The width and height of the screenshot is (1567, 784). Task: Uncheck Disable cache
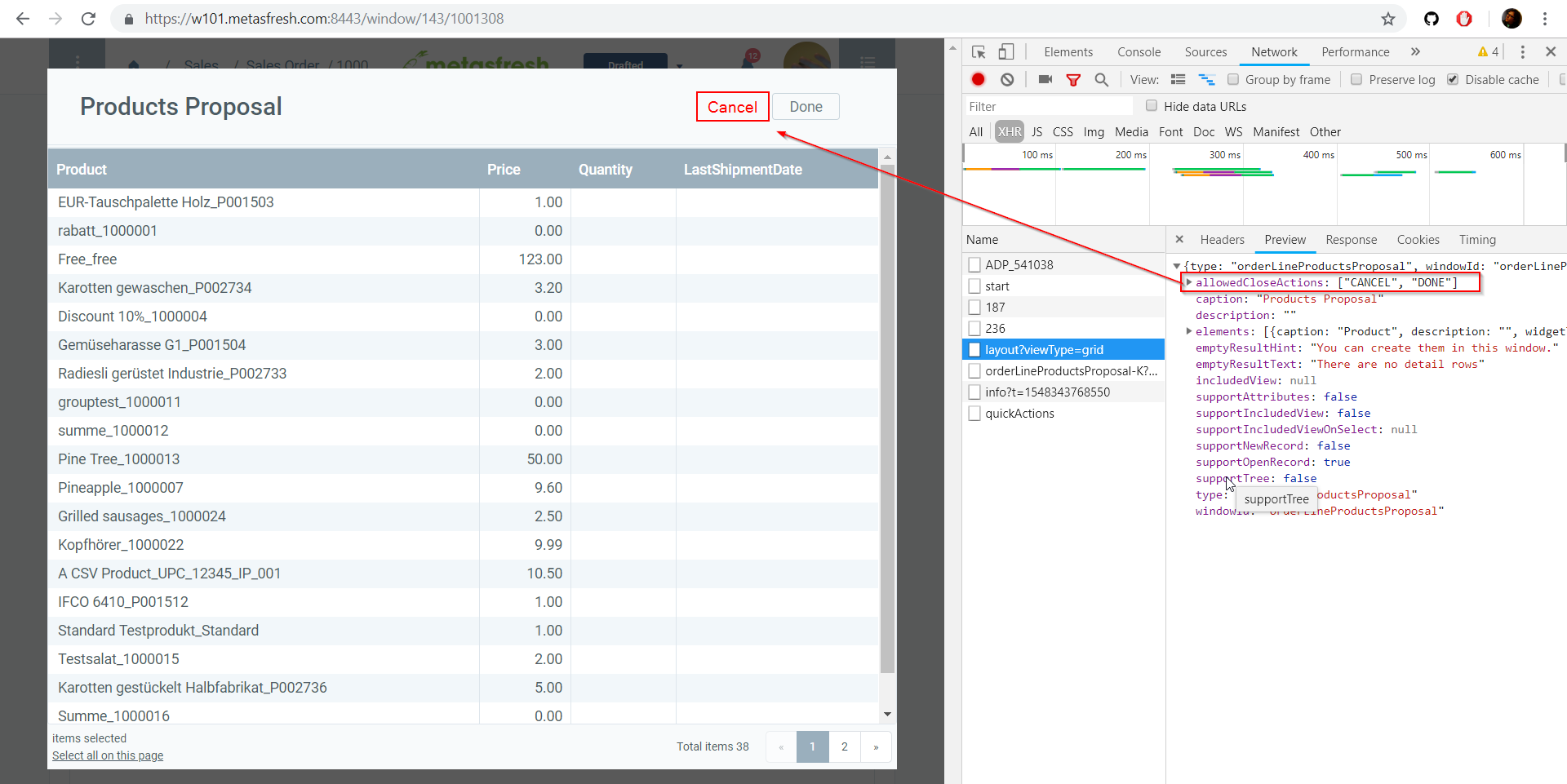[1454, 79]
